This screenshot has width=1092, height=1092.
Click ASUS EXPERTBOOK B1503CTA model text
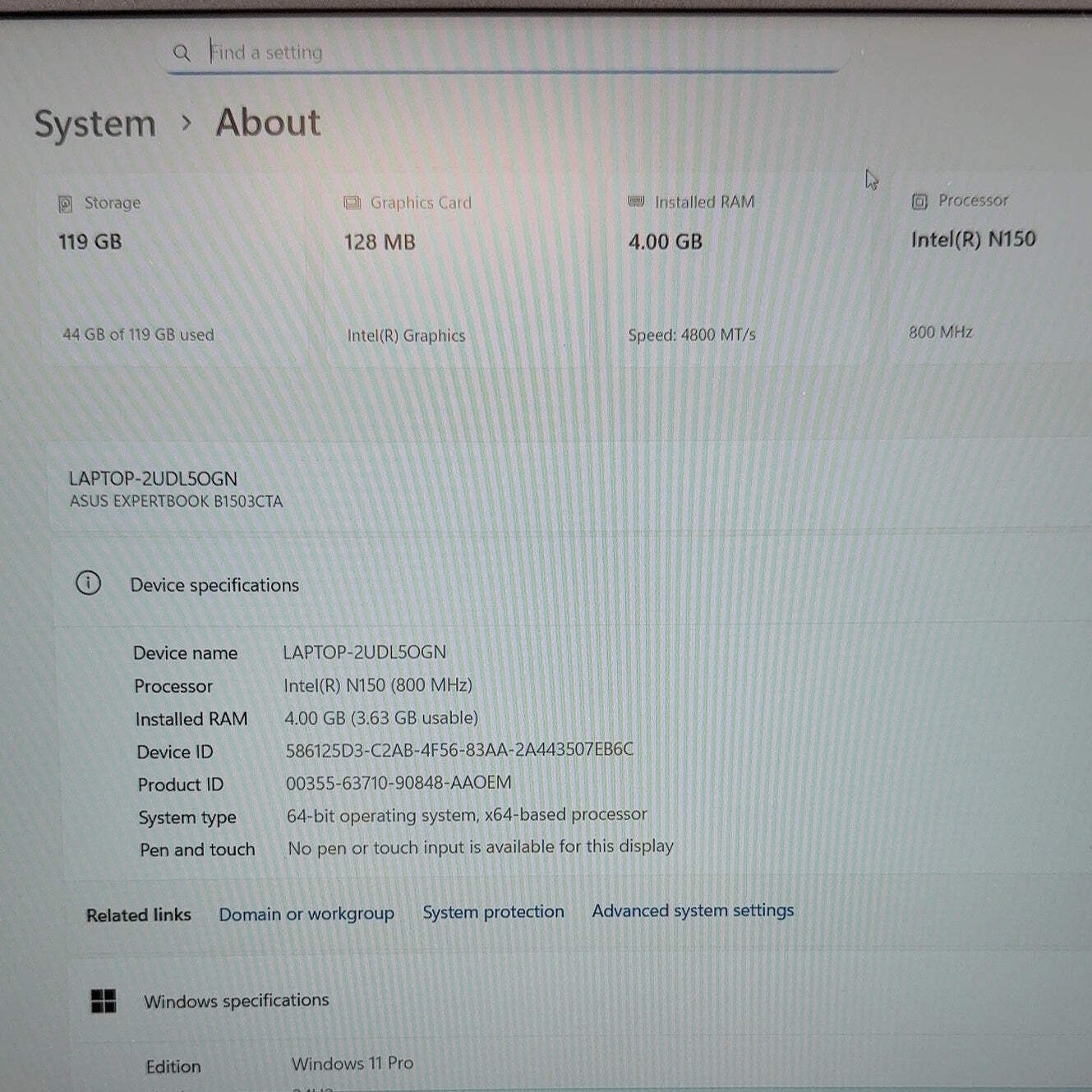coord(176,501)
